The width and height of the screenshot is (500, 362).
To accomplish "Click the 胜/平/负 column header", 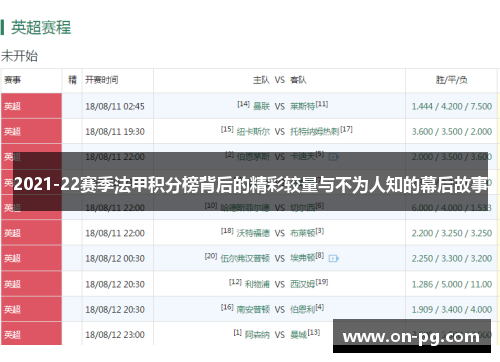I will click(x=452, y=80).
